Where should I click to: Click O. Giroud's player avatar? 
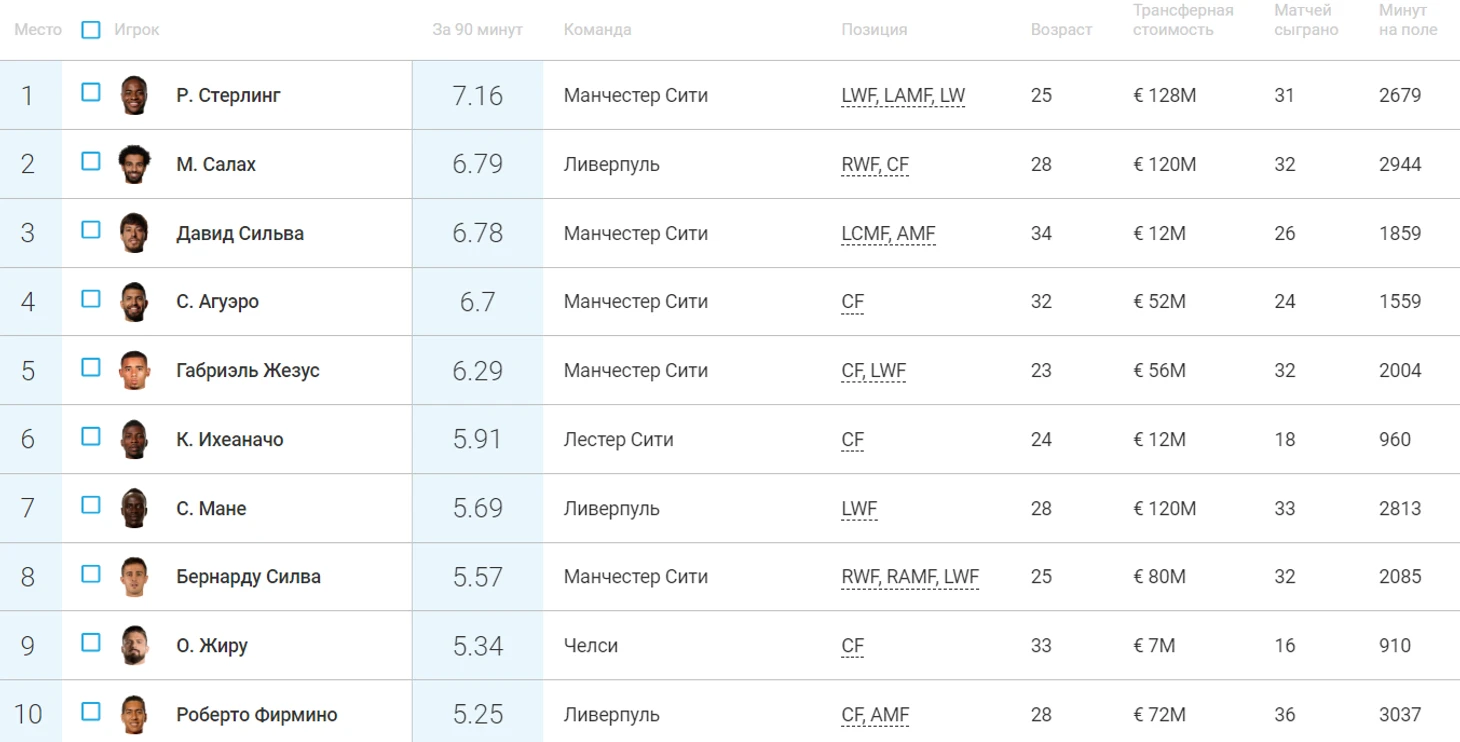coord(133,645)
